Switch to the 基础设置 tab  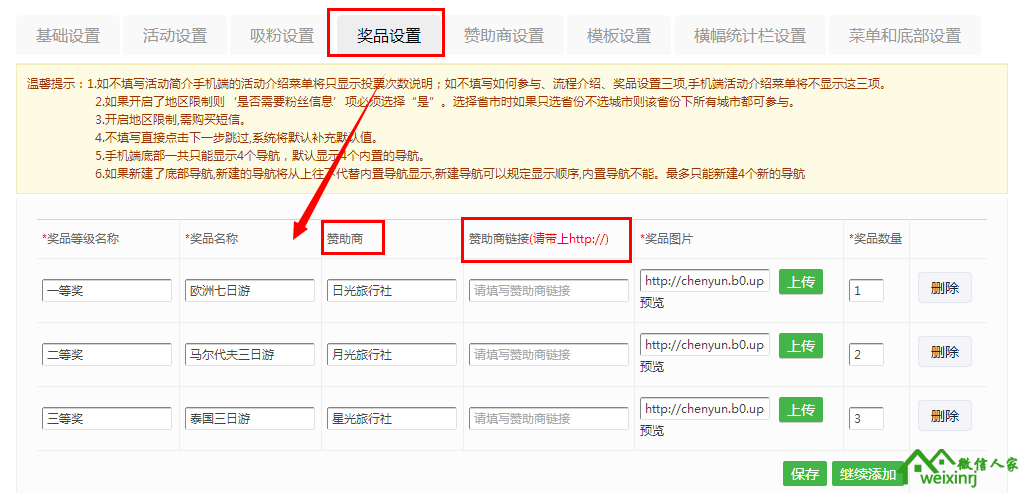68,36
